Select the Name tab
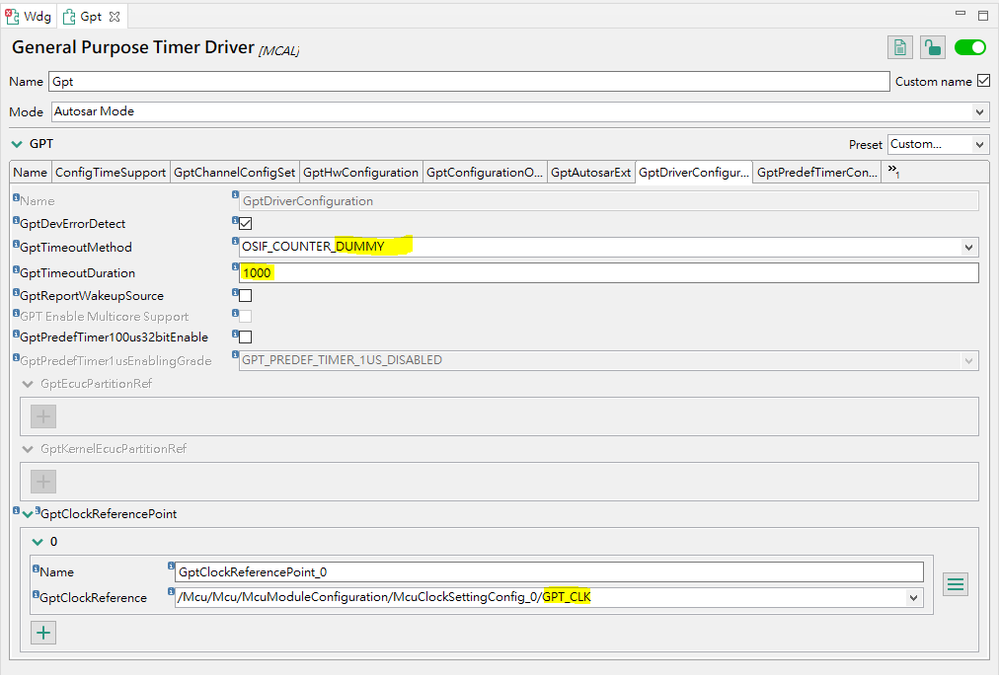Image resolution: width=999 pixels, height=675 pixels. 30,173
